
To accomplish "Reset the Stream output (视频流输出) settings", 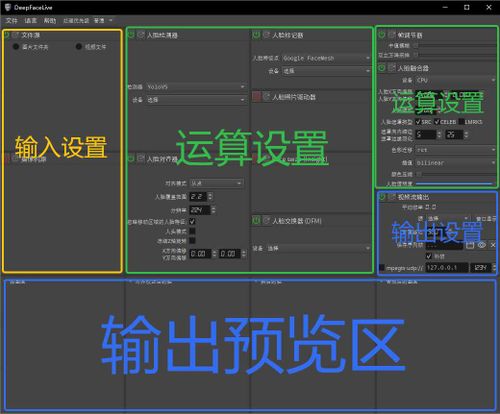I will click(x=391, y=197).
